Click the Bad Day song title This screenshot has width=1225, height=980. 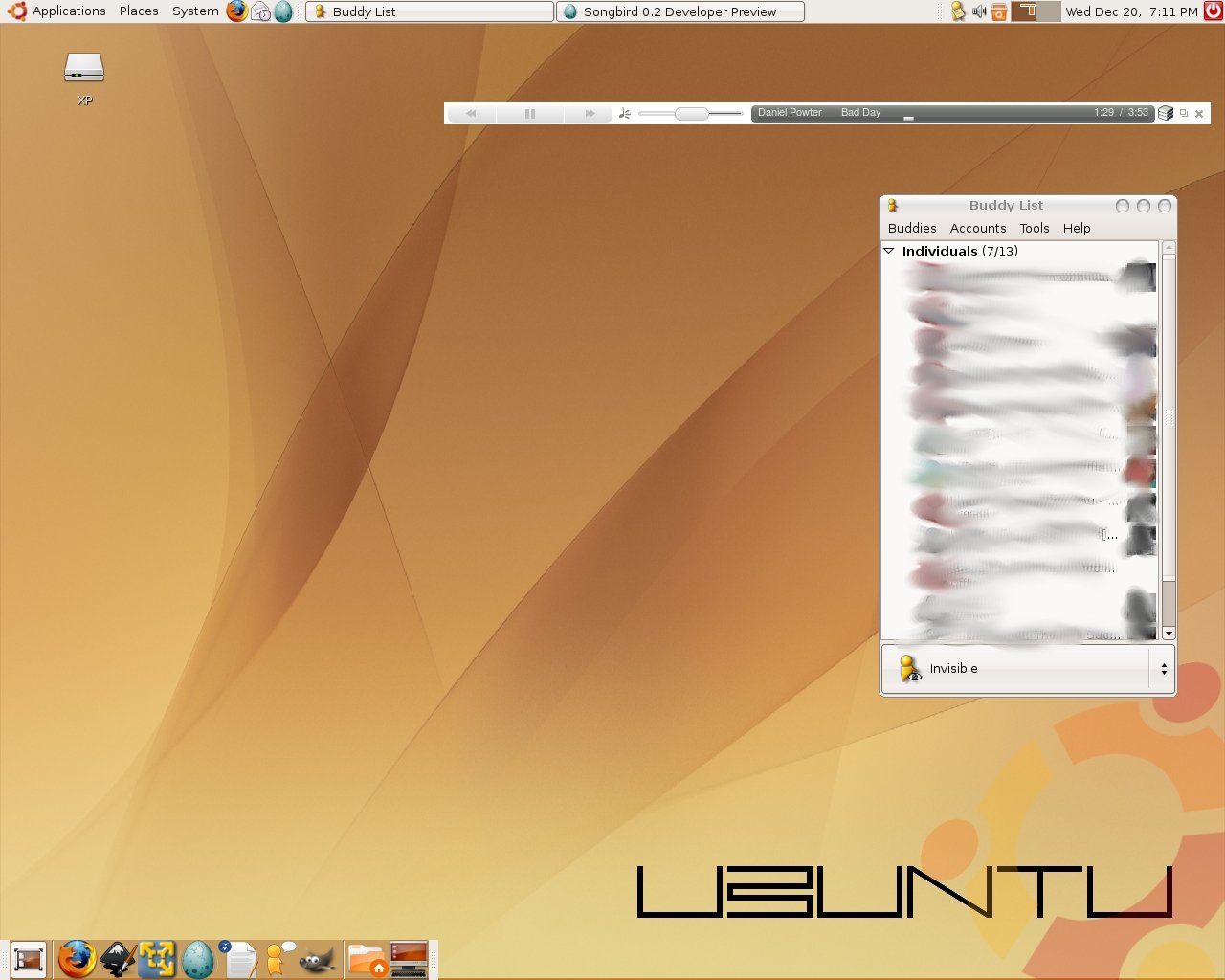[860, 112]
